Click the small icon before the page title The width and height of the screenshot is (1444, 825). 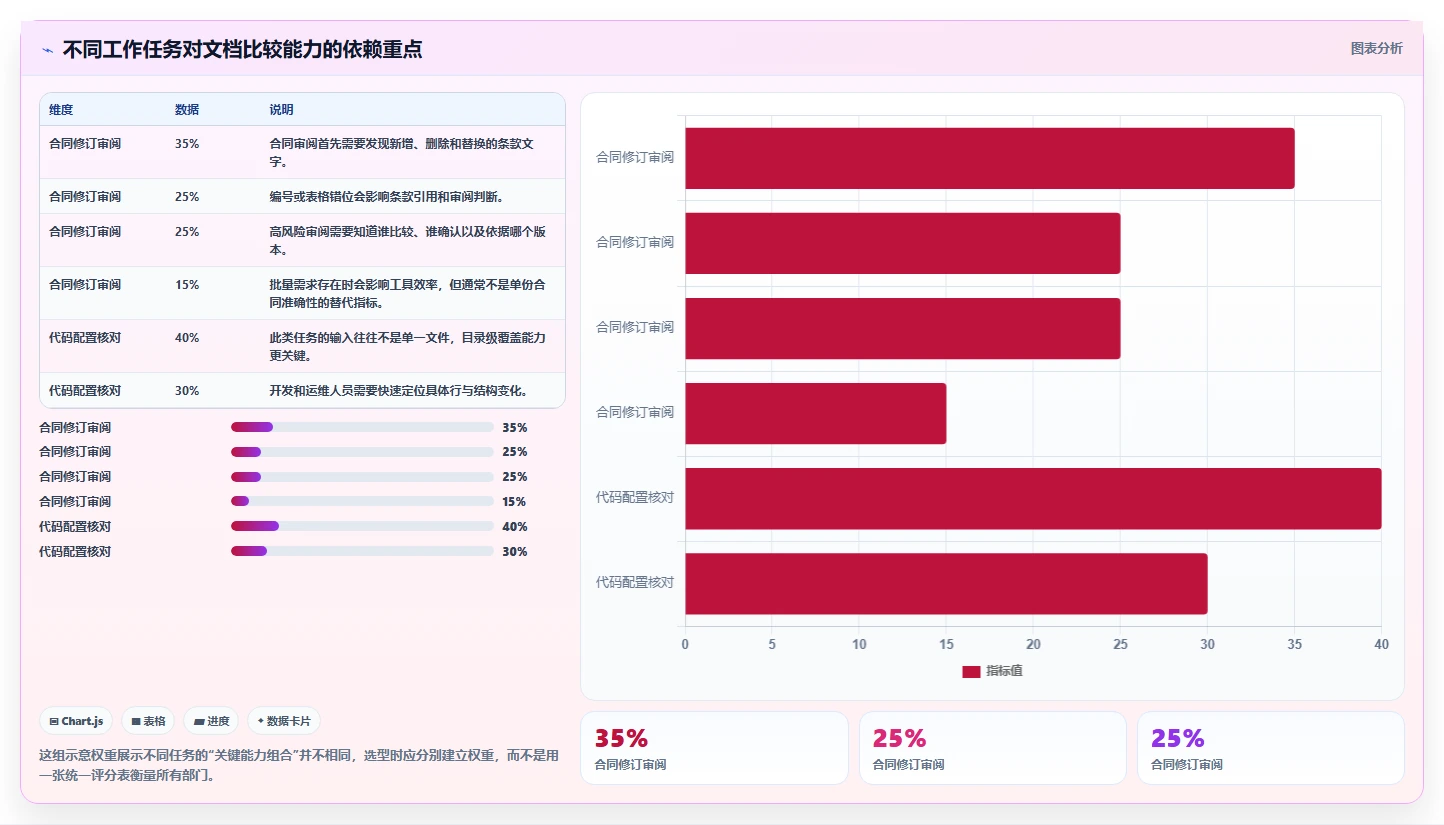click(48, 50)
